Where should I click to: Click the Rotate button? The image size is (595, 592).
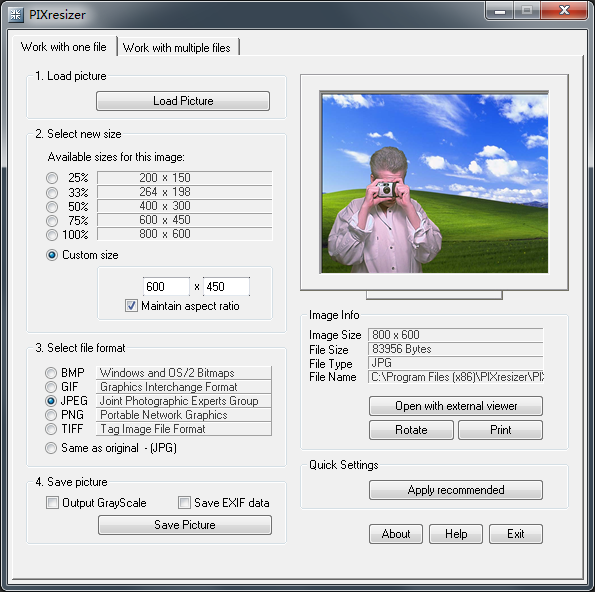tap(411, 430)
